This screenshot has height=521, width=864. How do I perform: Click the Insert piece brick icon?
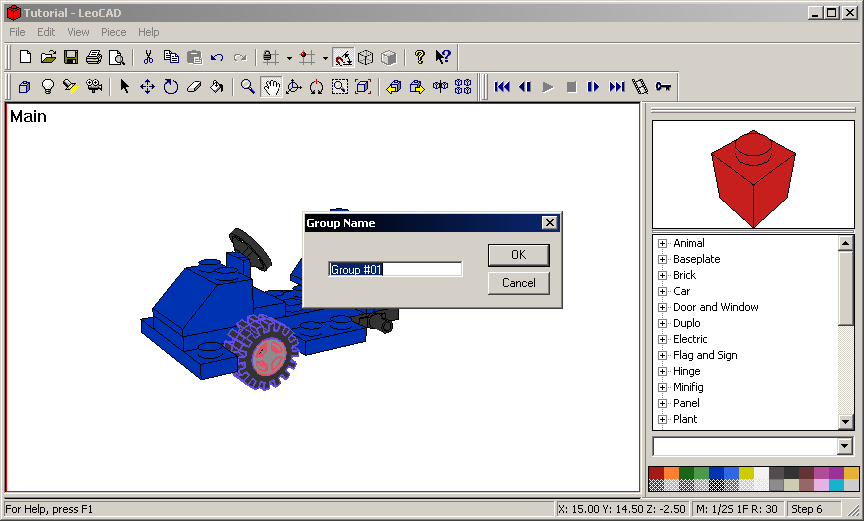[24, 87]
